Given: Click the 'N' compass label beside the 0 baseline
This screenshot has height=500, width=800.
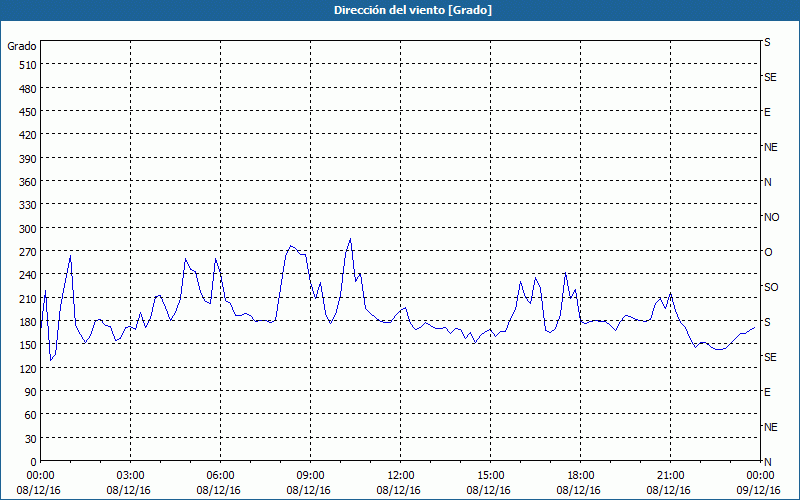Looking at the screenshot, I should coord(767,462).
